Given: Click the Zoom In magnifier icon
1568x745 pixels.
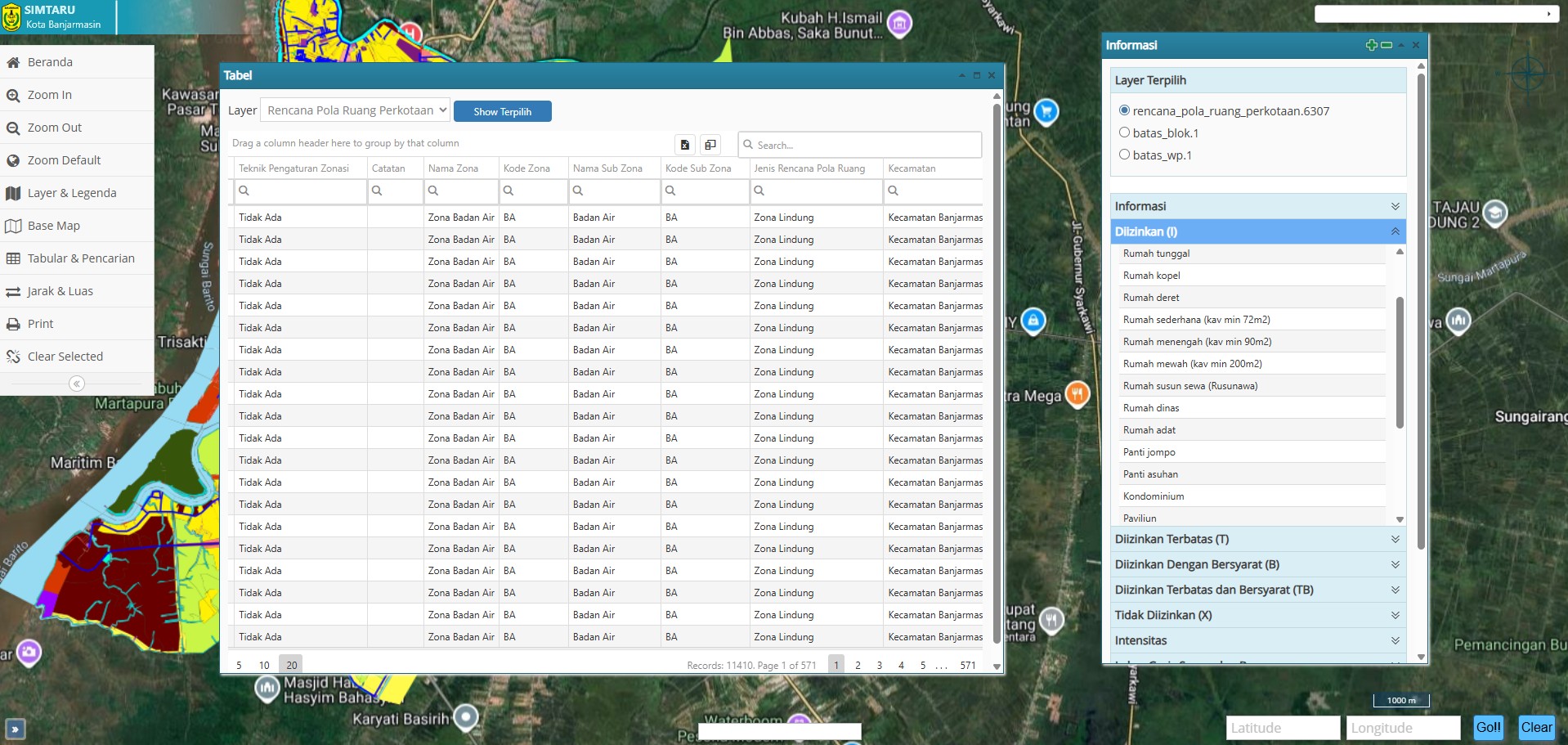Looking at the screenshot, I should pyautogui.click(x=13, y=96).
